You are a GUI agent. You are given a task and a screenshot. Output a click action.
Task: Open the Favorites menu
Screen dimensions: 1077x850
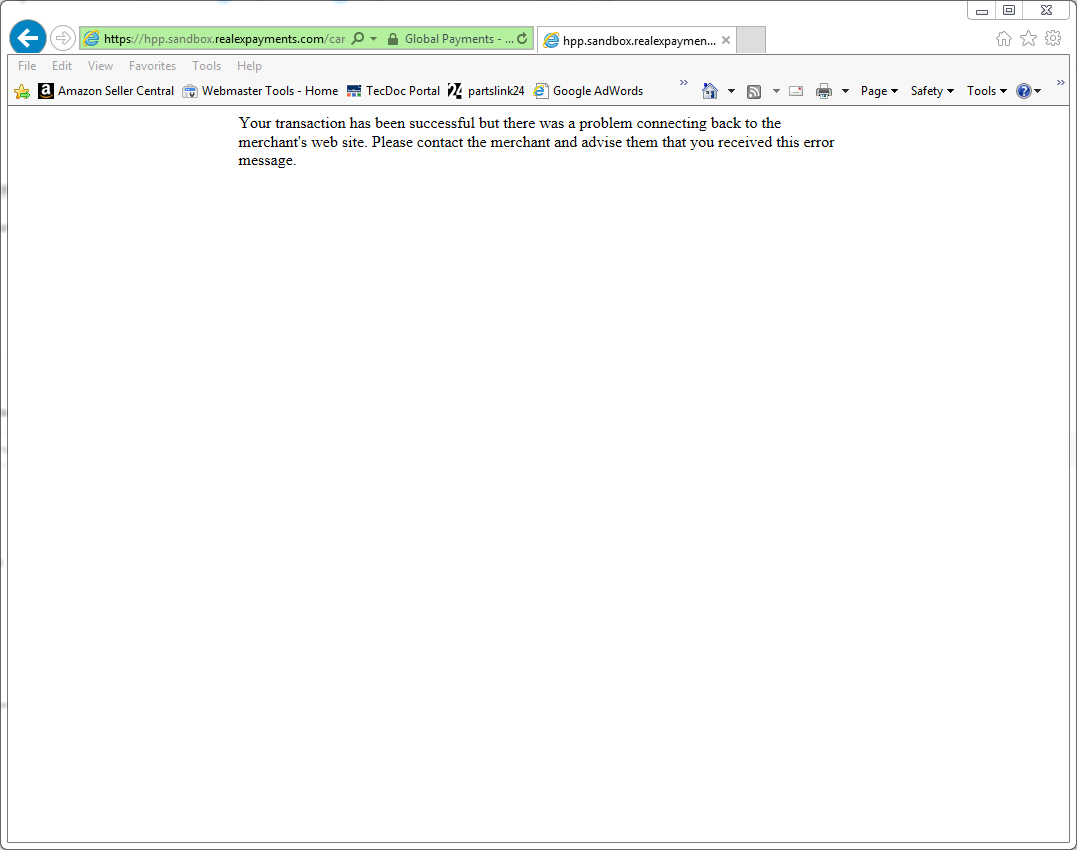coord(152,66)
